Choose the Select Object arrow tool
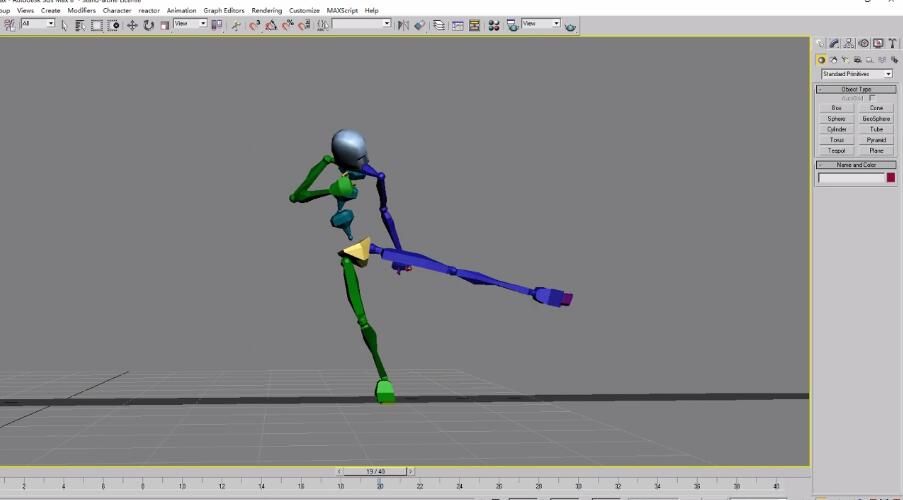This screenshot has width=903, height=500. pyautogui.click(x=64, y=25)
